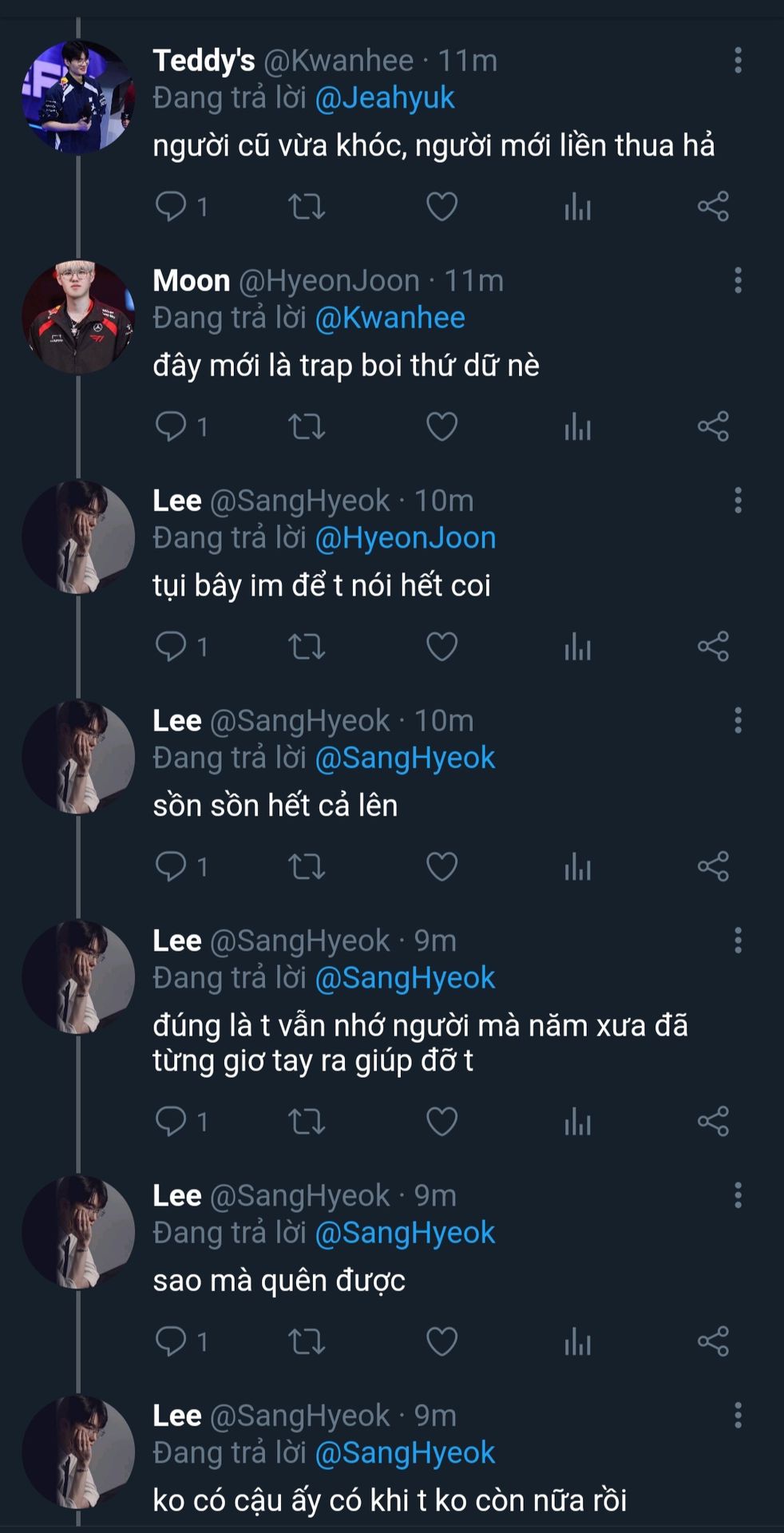Reply to Teddy's tweet

(171, 206)
